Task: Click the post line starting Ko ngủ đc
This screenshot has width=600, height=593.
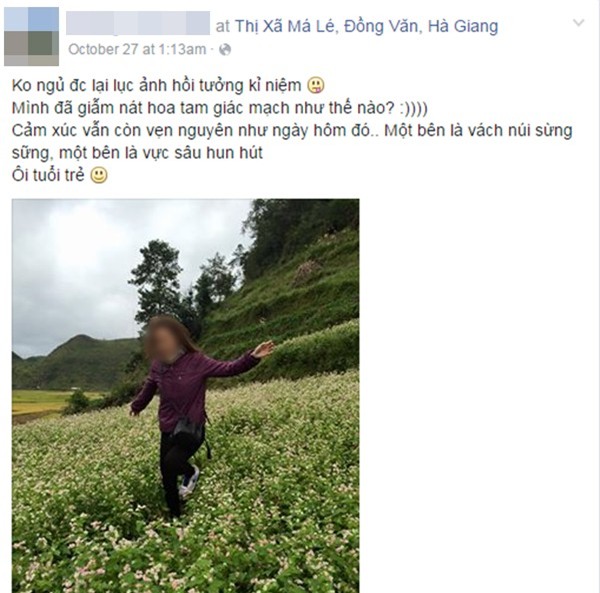Action: 157,85
